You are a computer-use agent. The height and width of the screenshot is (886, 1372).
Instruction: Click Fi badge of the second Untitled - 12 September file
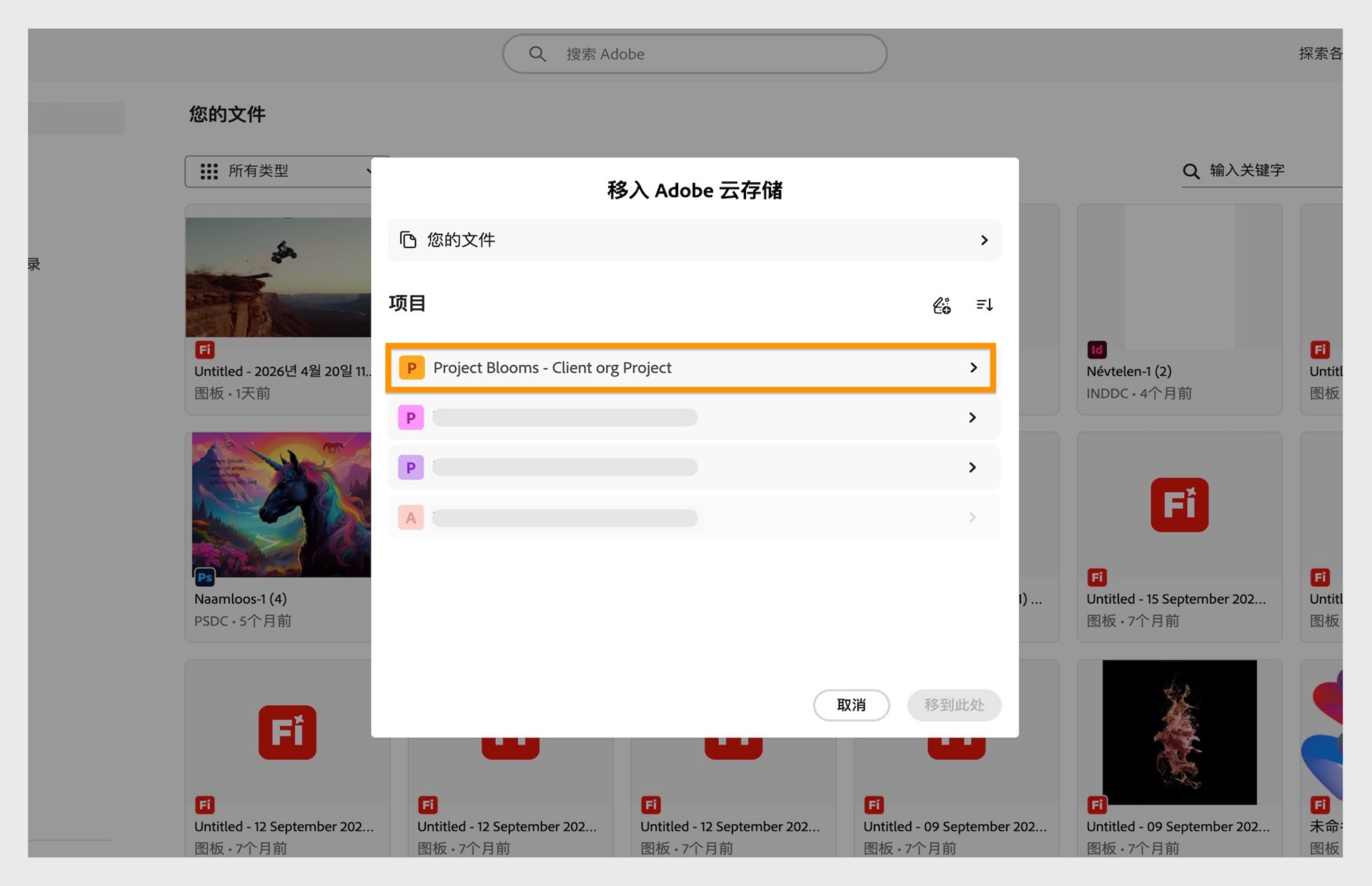[428, 805]
